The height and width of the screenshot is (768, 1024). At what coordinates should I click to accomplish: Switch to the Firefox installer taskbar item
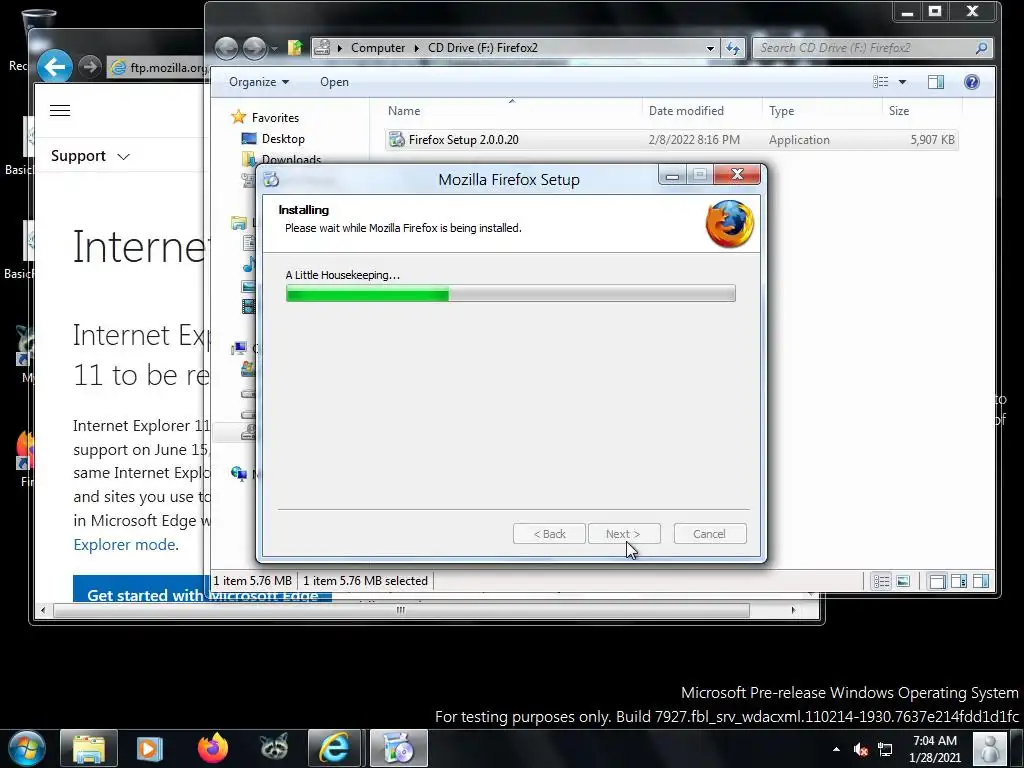(x=398, y=748)
